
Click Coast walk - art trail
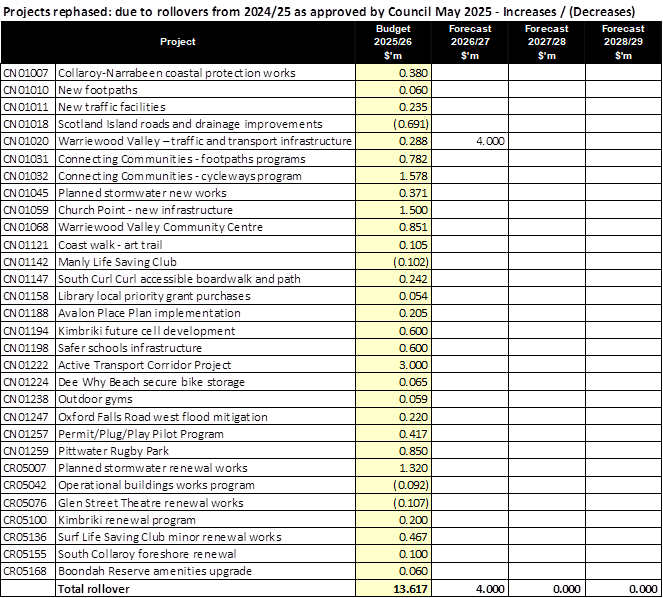coord(110,245)
